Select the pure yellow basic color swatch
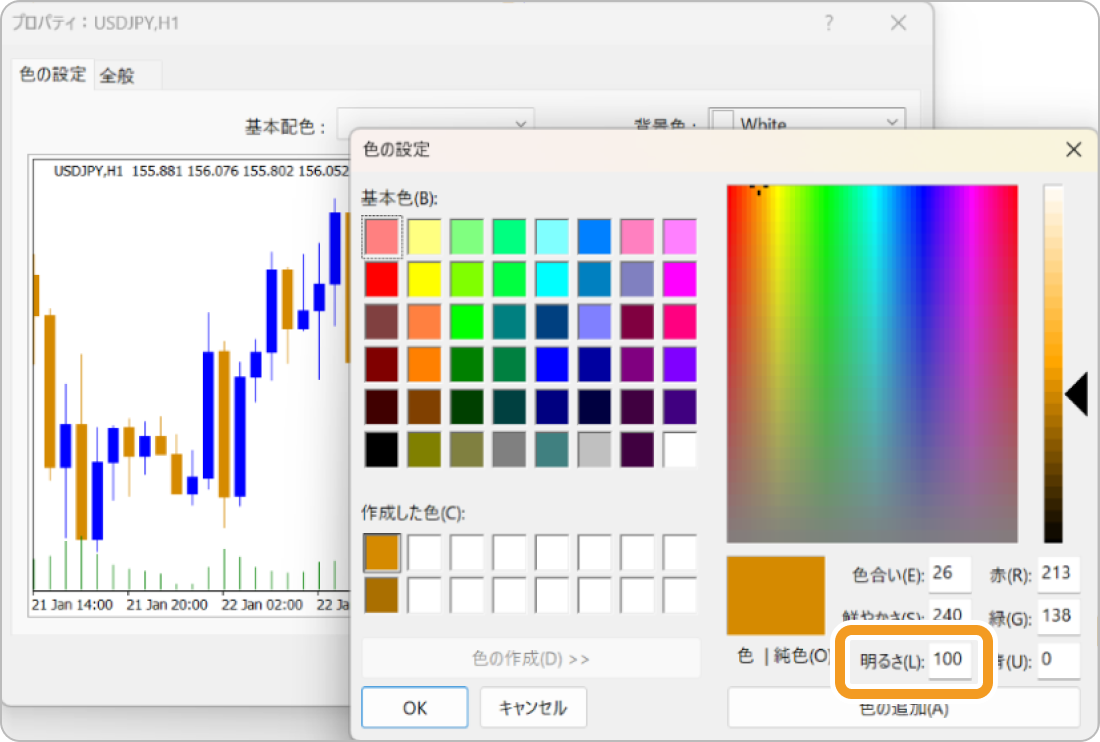This screenshot has height=742, width=1100. tap(424, 279)
